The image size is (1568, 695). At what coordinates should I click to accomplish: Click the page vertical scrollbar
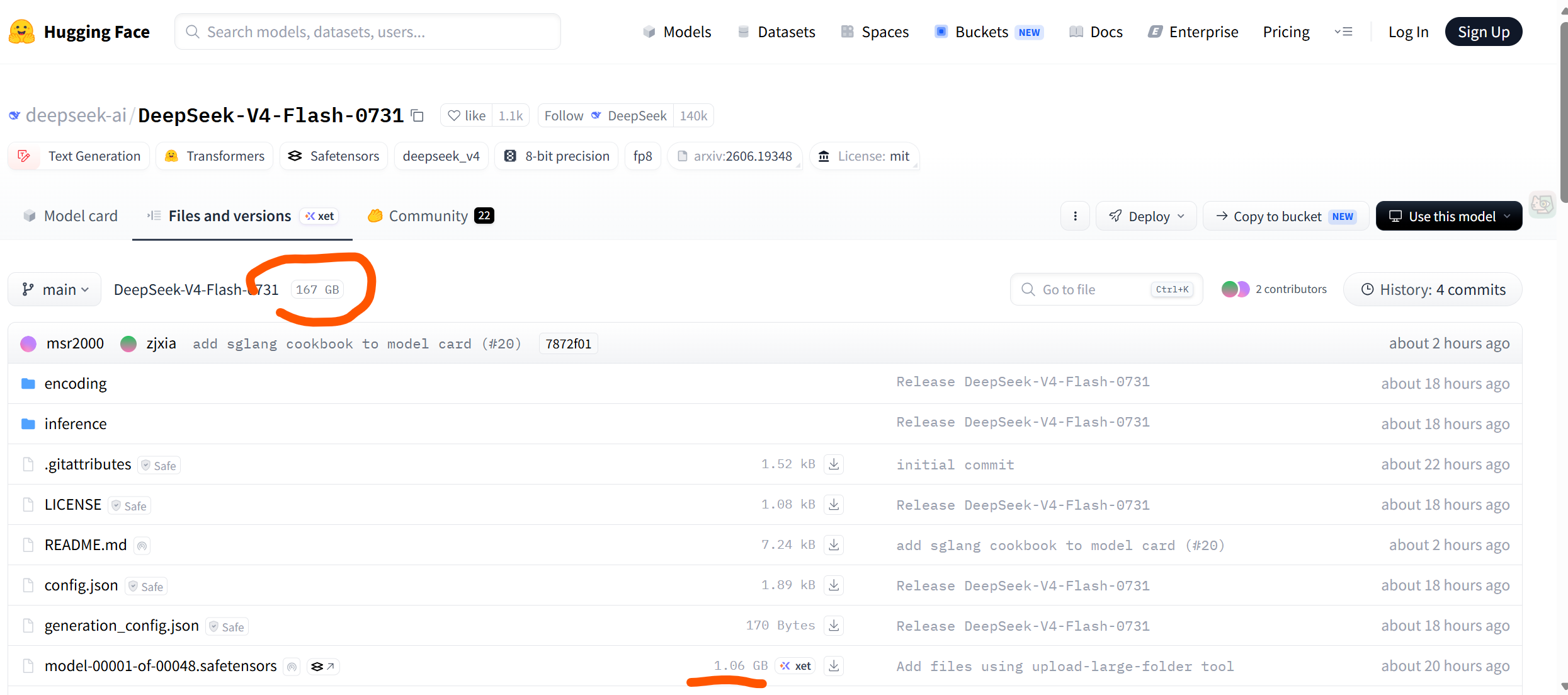tap(1563, 113)
